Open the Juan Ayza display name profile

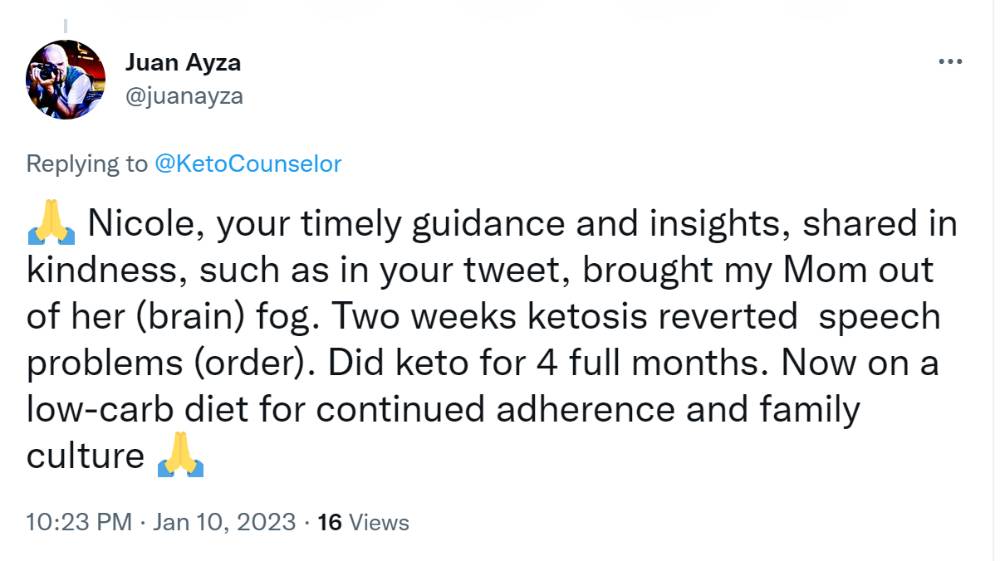[x=183, y=62]
